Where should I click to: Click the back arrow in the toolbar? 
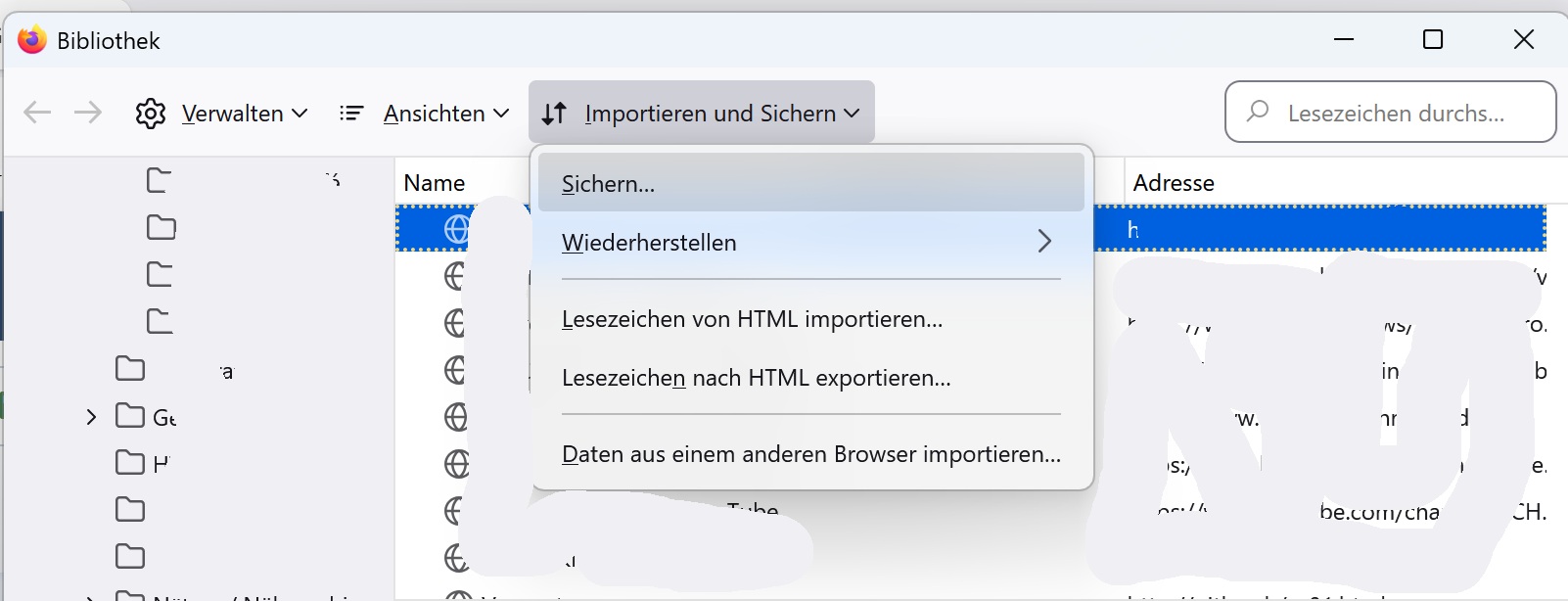[37, 113]
